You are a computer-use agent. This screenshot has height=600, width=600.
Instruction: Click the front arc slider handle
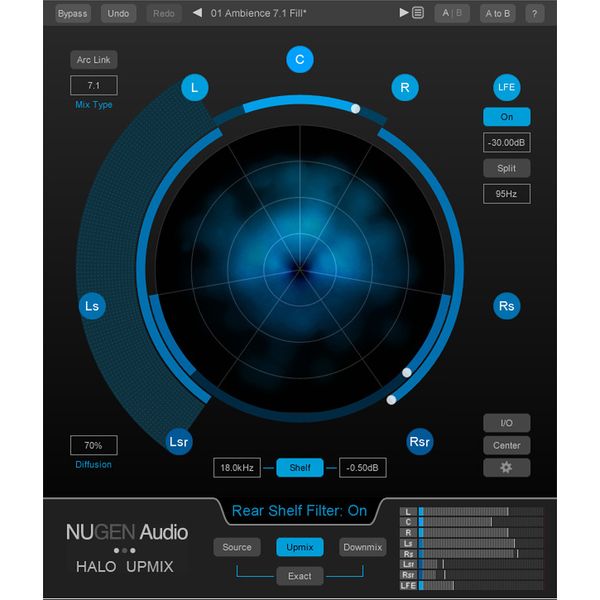(355, 109)
